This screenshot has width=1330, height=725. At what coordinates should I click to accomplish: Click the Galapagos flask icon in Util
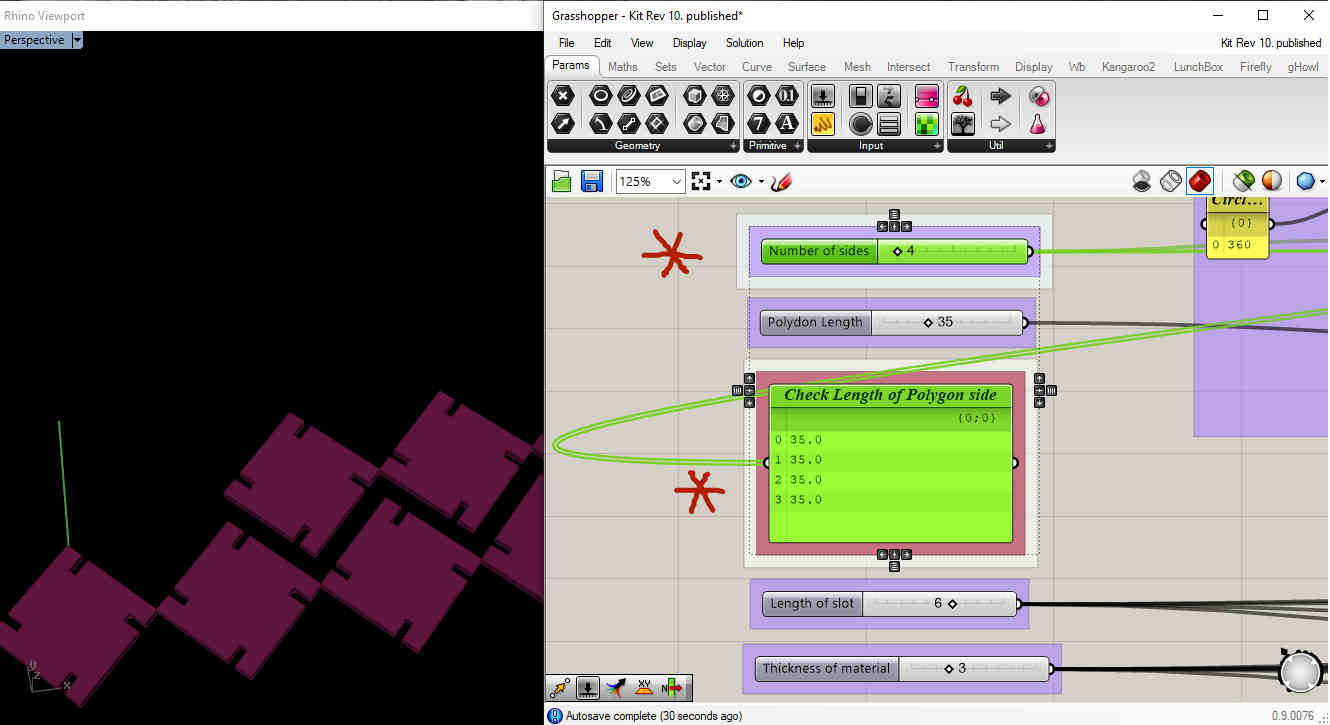click(1039, 123)
